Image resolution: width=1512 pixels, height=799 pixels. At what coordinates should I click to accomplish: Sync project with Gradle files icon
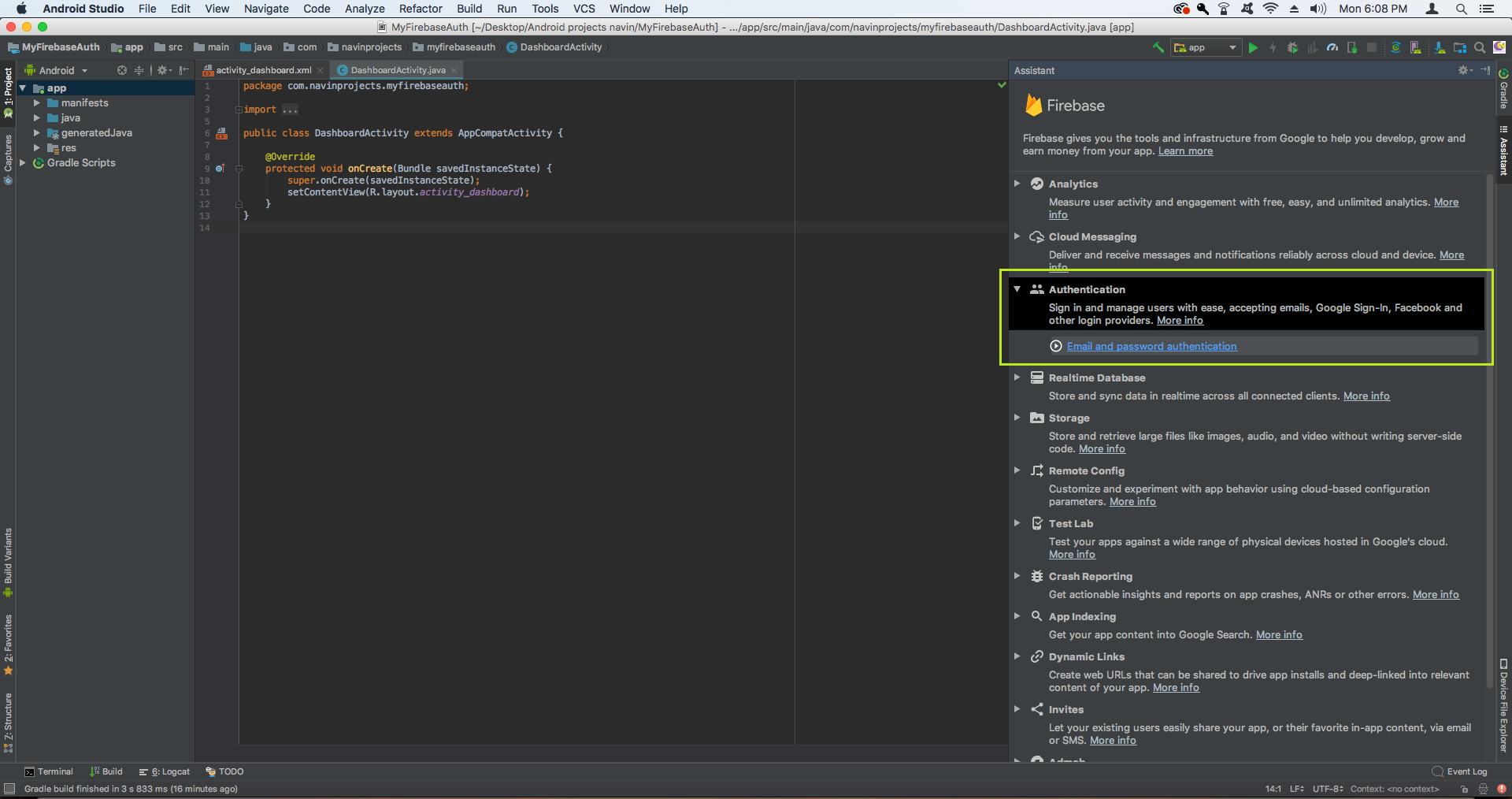point(1395,47)
